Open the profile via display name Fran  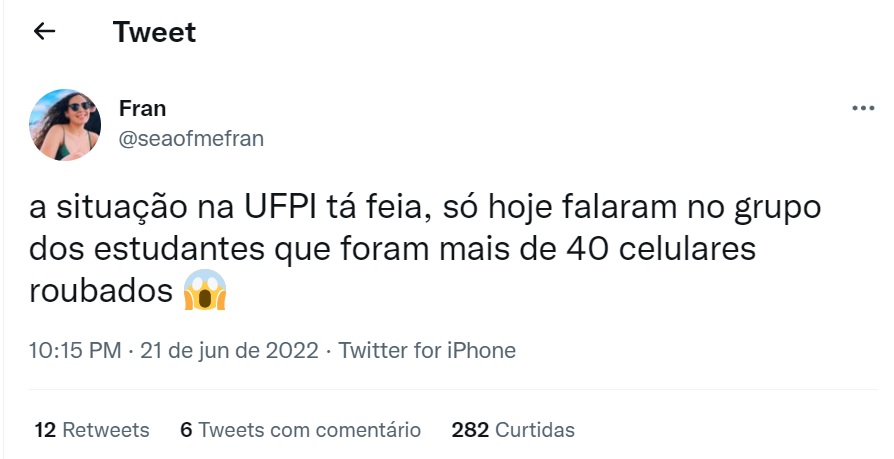pyautogui.click(x=142, y=108)
